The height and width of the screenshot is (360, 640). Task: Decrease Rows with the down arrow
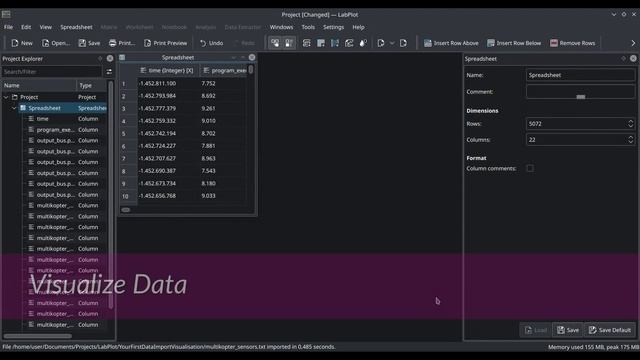(631, 126)
